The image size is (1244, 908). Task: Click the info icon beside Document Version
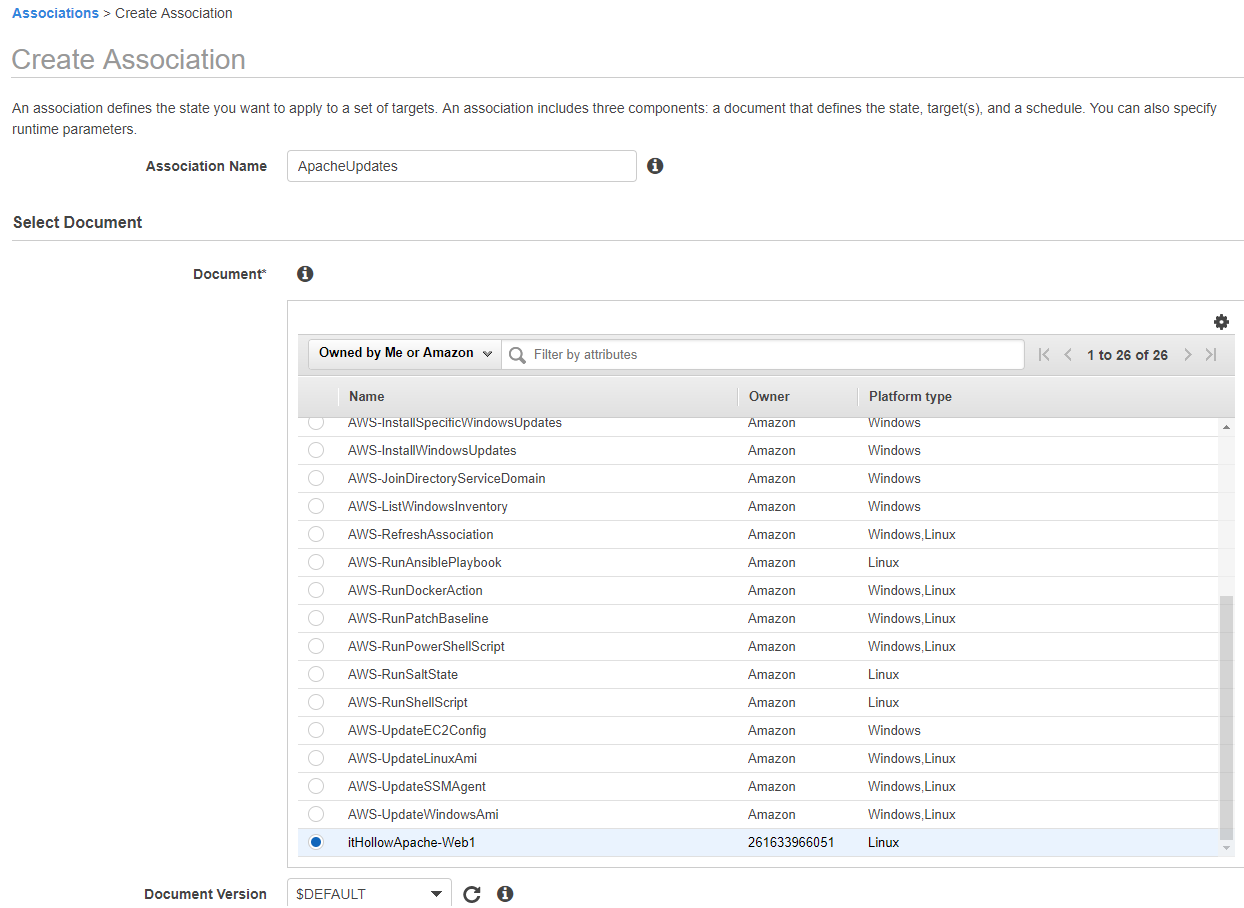click(505, 894)
